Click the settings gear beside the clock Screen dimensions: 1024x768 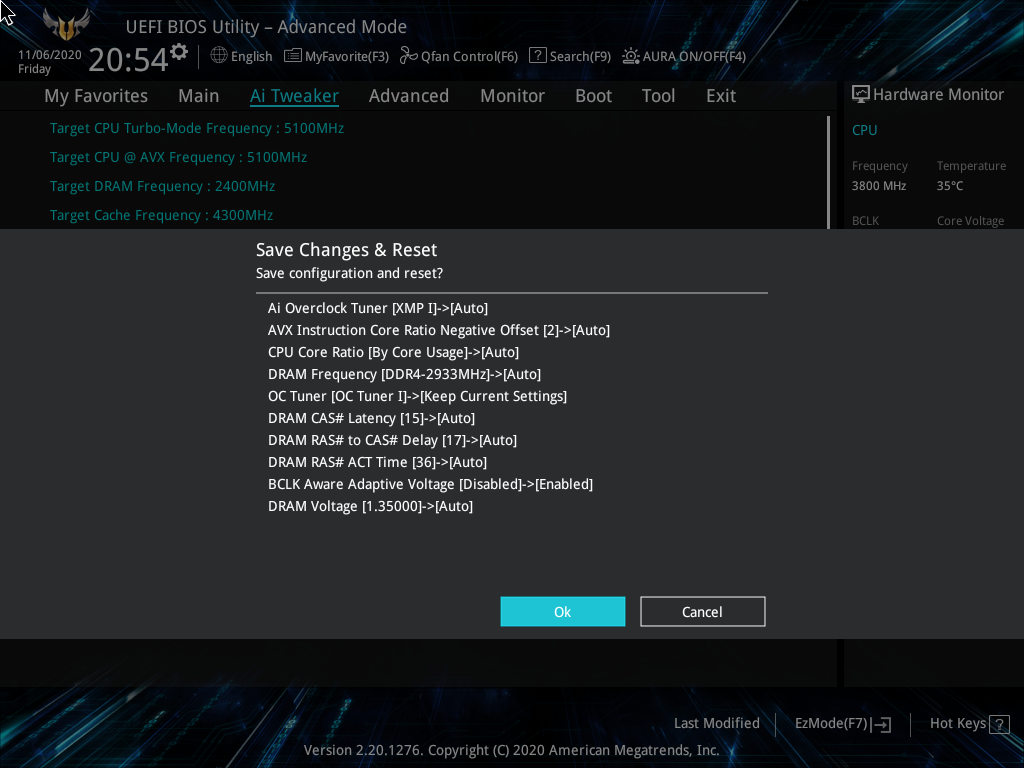(x=179, y=52)
